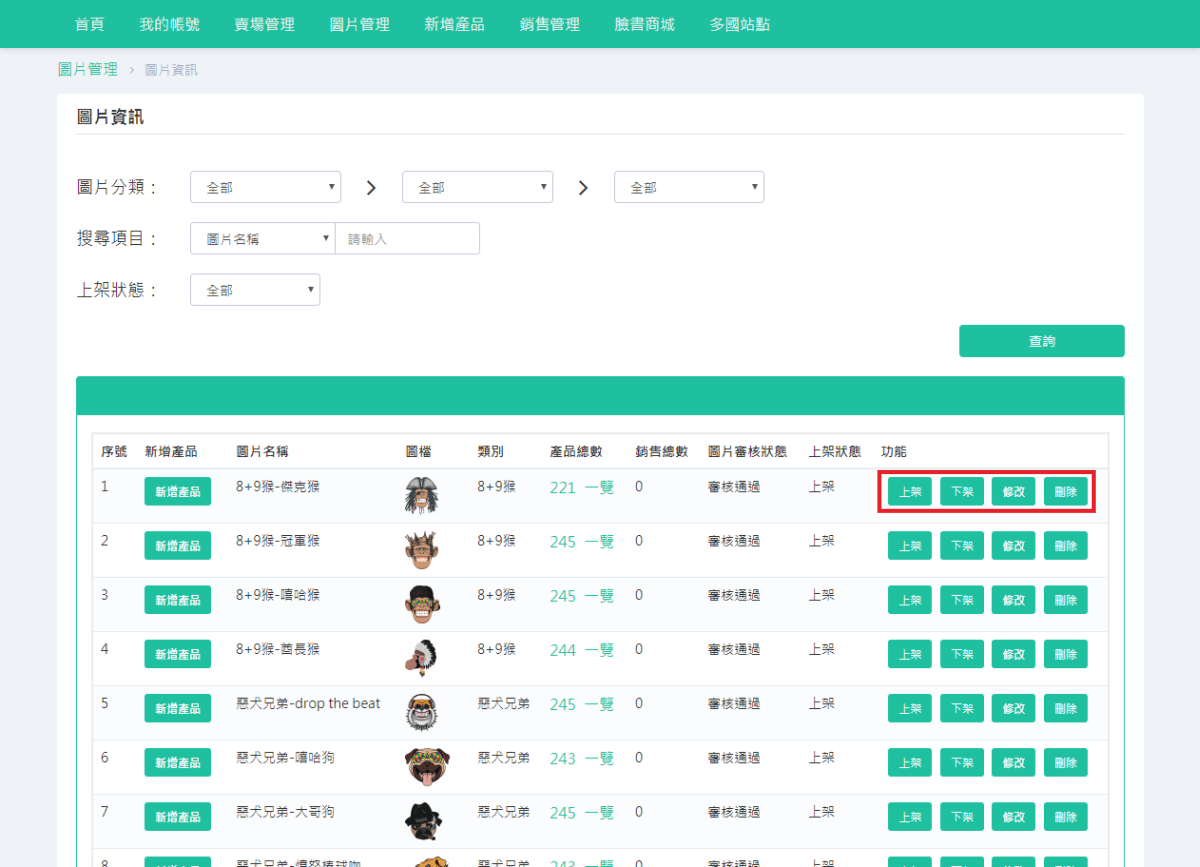The width and height of the screenshot is (1200, 867).
Task: Click the 請輸入 search input field
Action: (407, 238)
